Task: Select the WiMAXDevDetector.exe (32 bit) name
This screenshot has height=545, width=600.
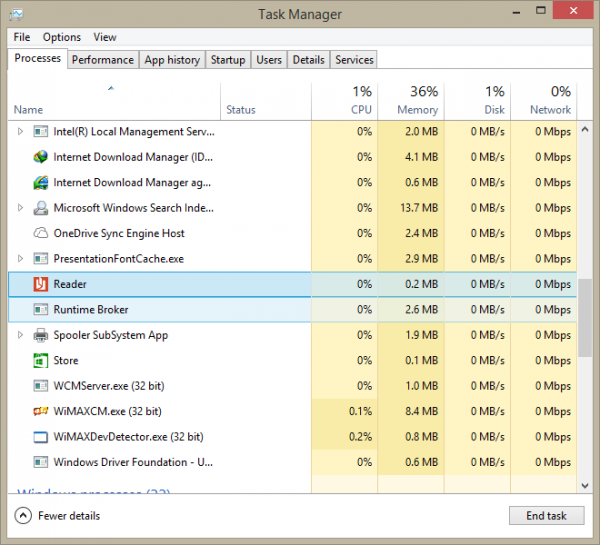Action: pos(129,437)
